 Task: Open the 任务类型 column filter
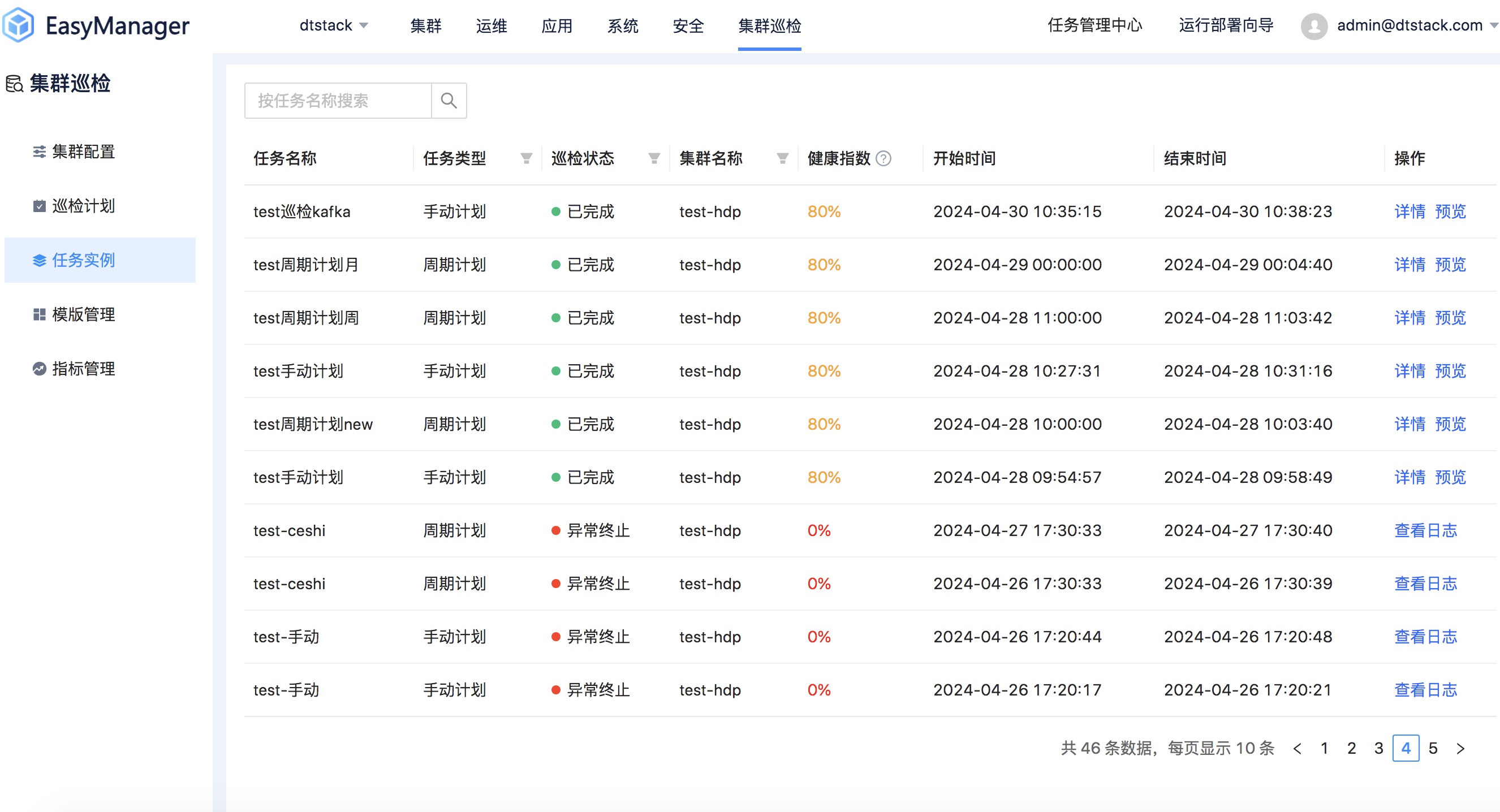(x=526, y=158)
